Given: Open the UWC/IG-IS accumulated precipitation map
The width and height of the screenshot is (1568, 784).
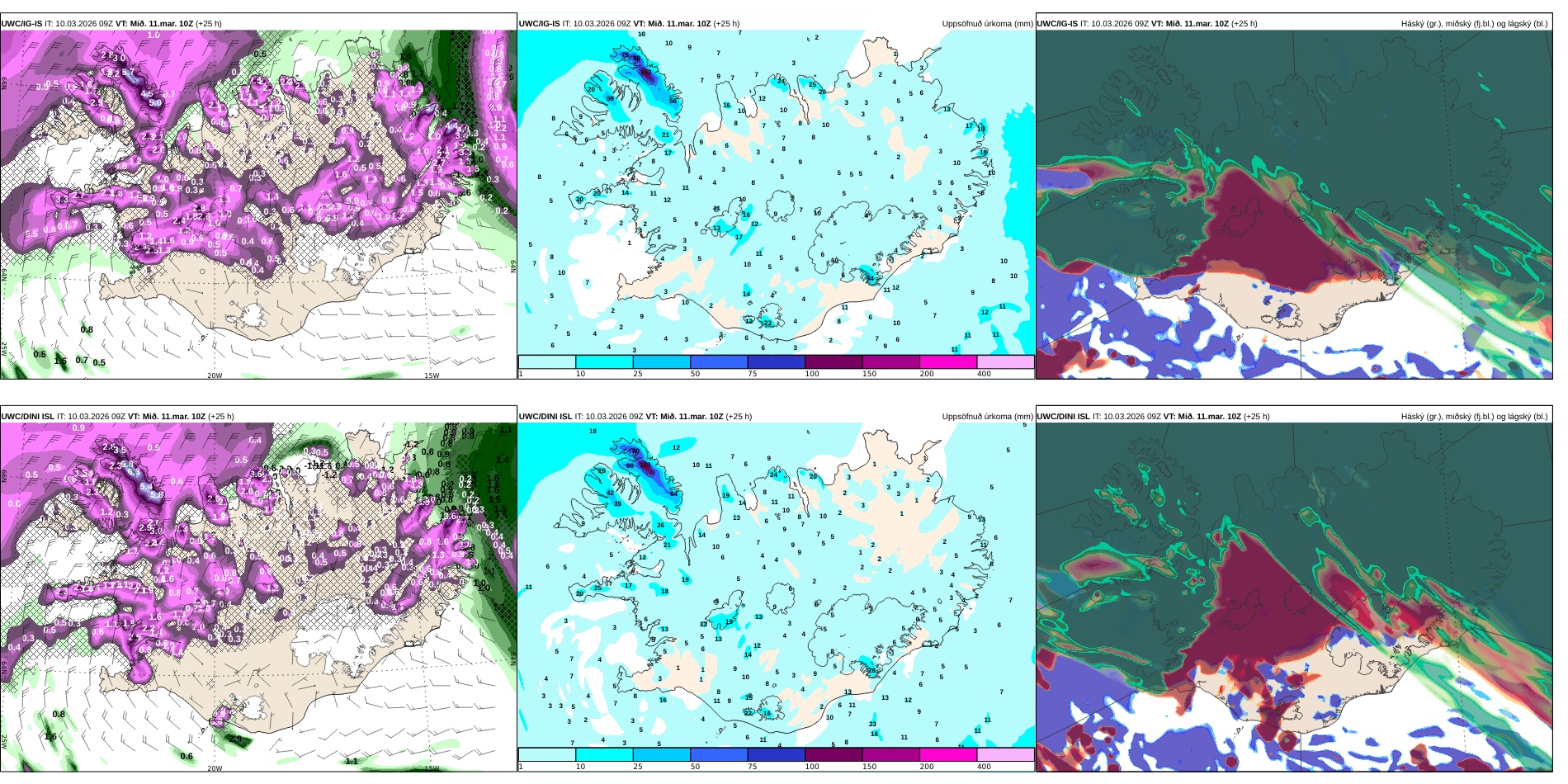Looking at the screenshot, I should click(776, 193).
